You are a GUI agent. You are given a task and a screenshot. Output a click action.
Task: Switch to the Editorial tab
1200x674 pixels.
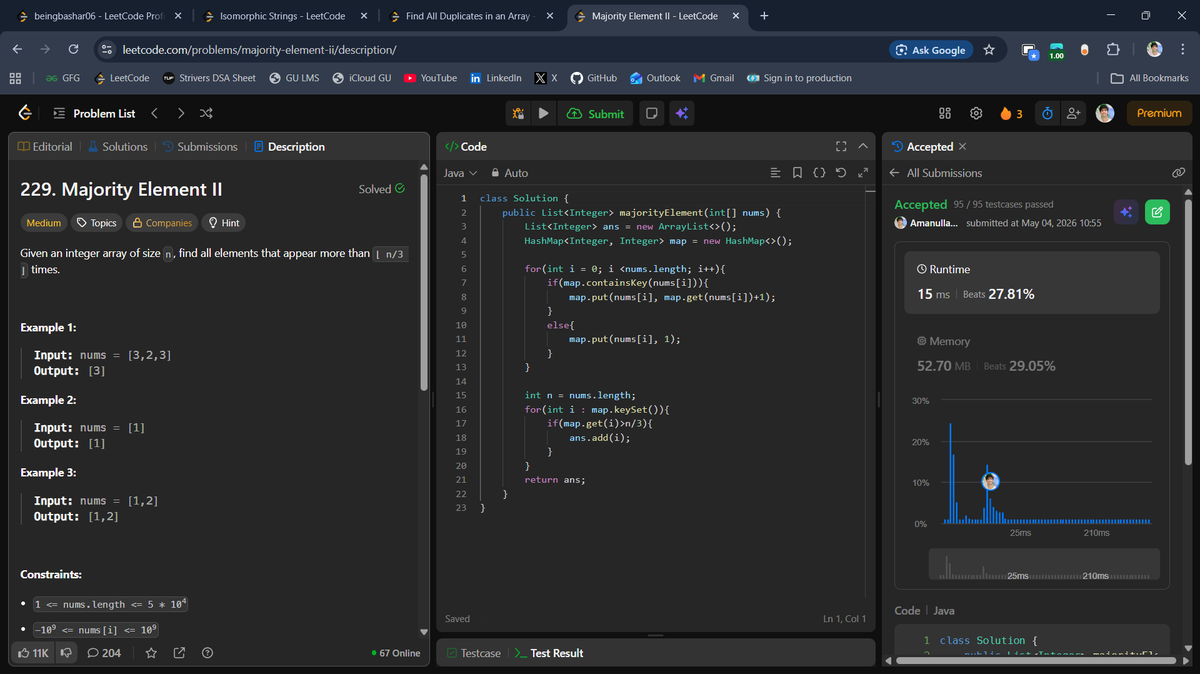point(45,146)
